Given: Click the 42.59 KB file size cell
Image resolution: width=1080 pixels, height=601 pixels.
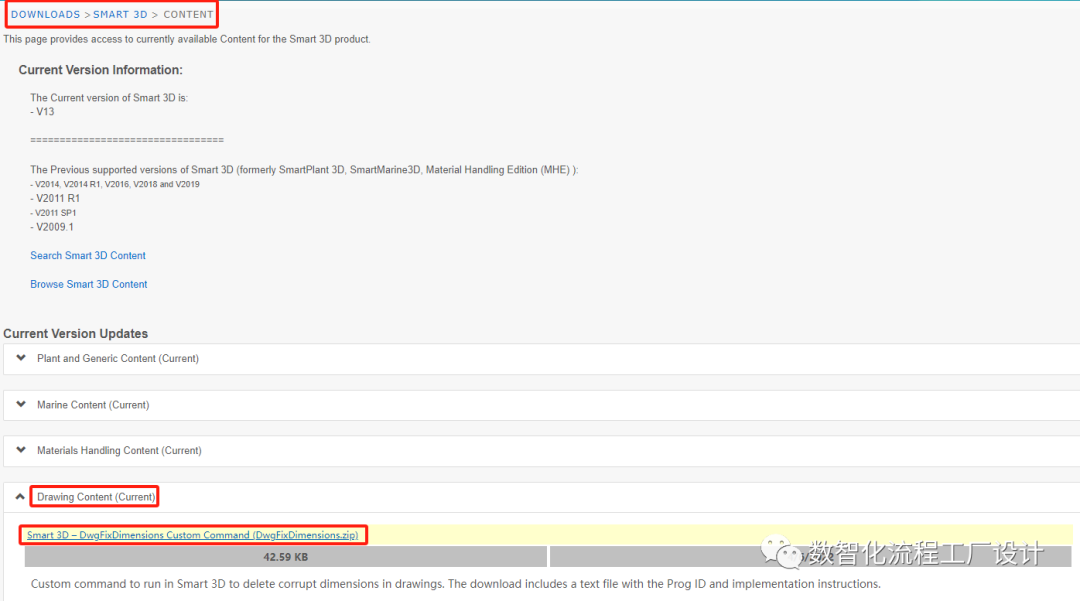Looking at the screenshot, I should (285, 557).
